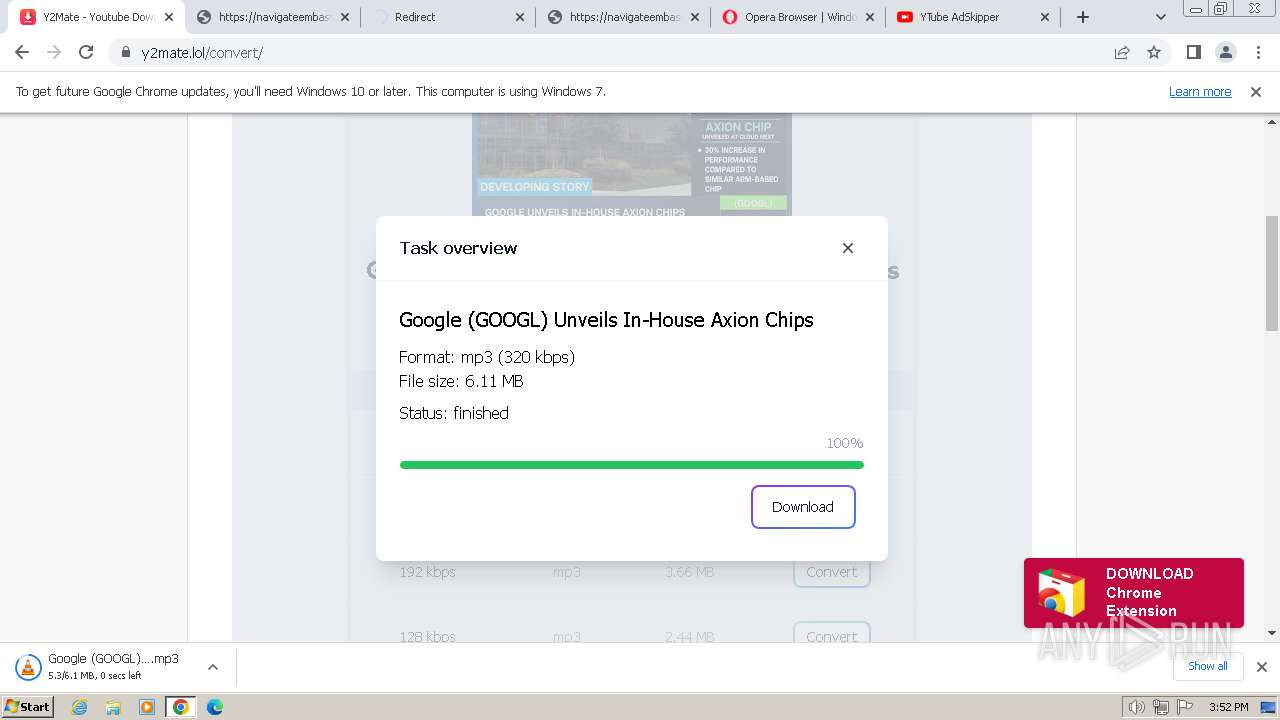Open Chrome's three-dot menu
The image size is (1280, 720).
(x=1258, y=53)
